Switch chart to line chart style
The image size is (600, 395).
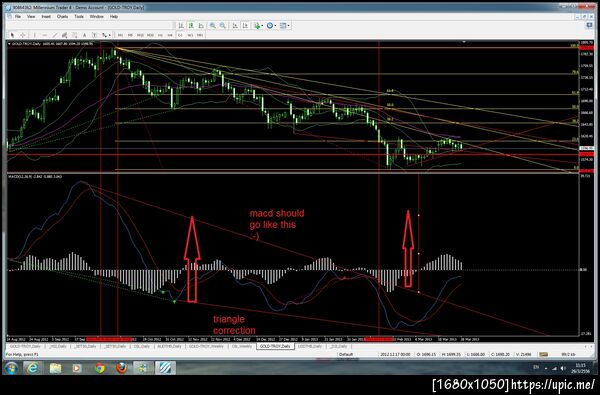(x=201, y=26)
